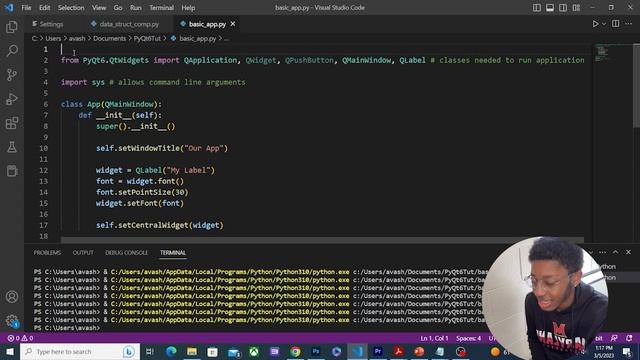Screen dimensions: 640x360
Task: Click self.setCentralWidget(widget) on line 17
Action: (x=160, y=225)
